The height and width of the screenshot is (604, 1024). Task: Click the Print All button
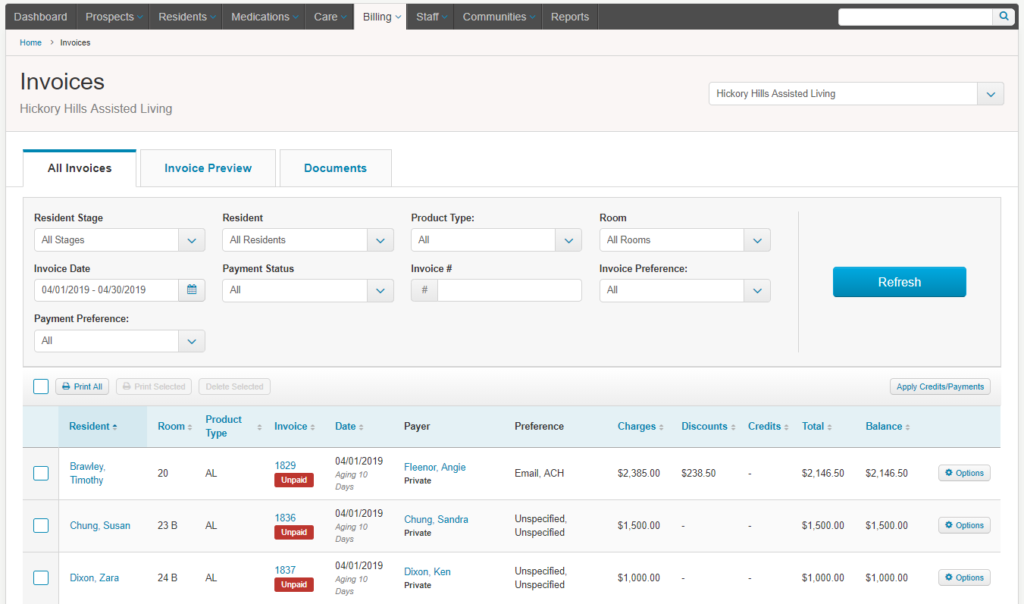pos(82,387)
